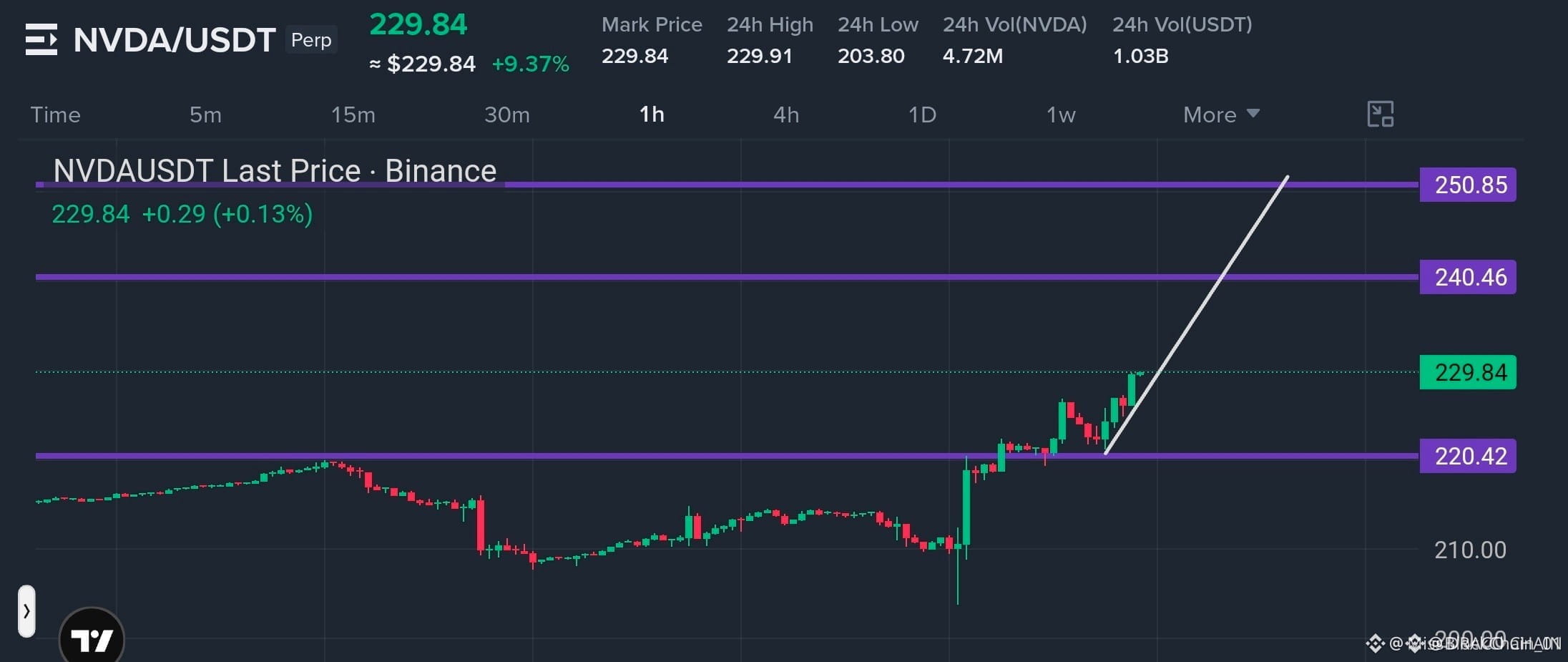Open the TradingView logo badge
The width and height of the screenshot is (1568, 662).
(x=92, y=638)
